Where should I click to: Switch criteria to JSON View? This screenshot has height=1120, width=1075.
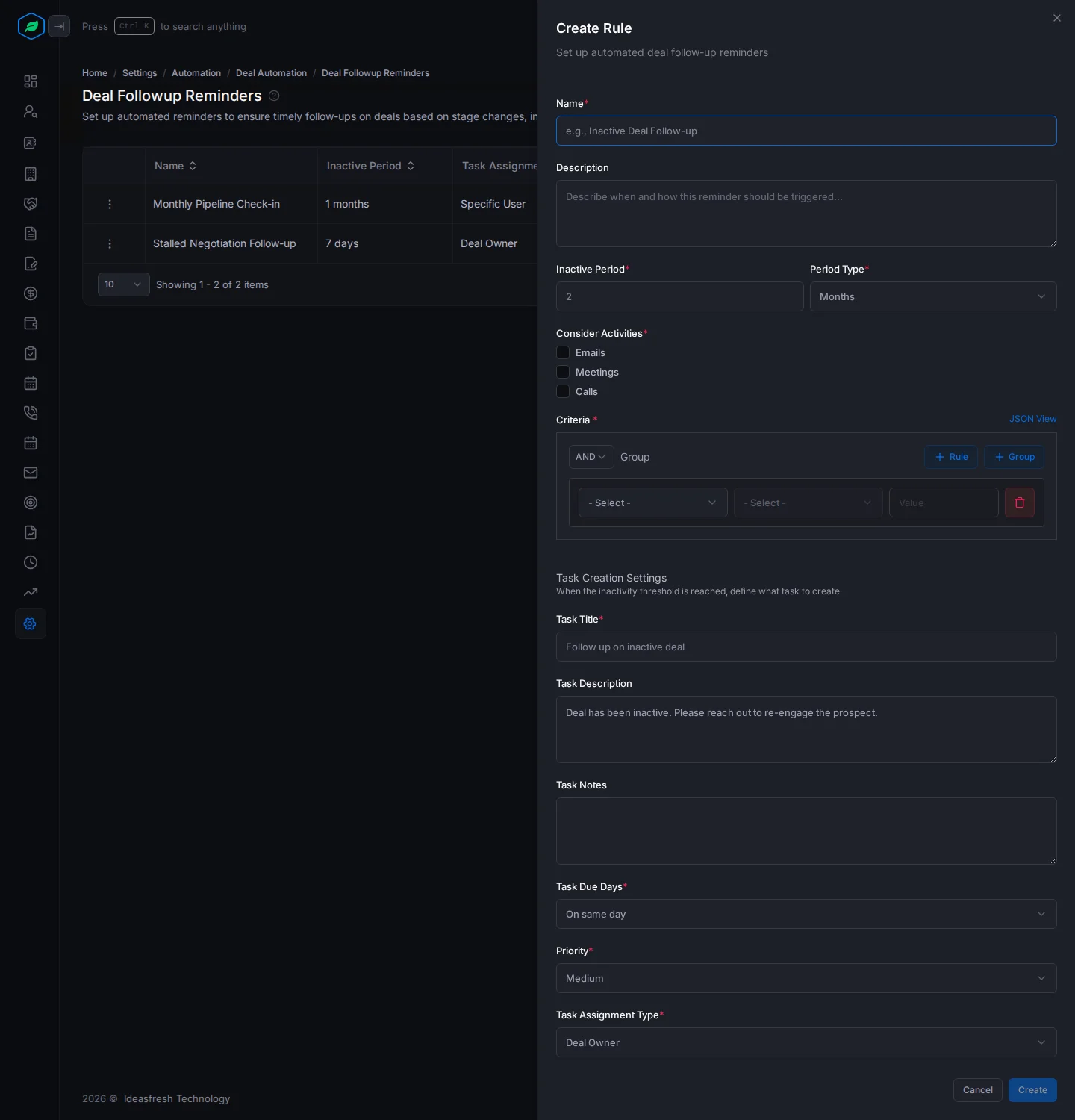click(x=1033, y=419)
